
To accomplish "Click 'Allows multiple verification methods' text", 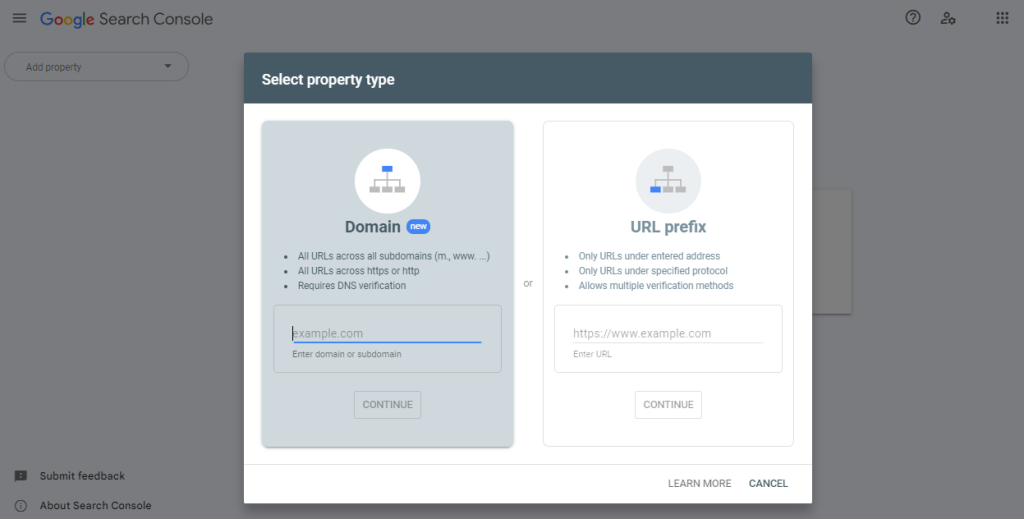I will click(x=656, y=286).
